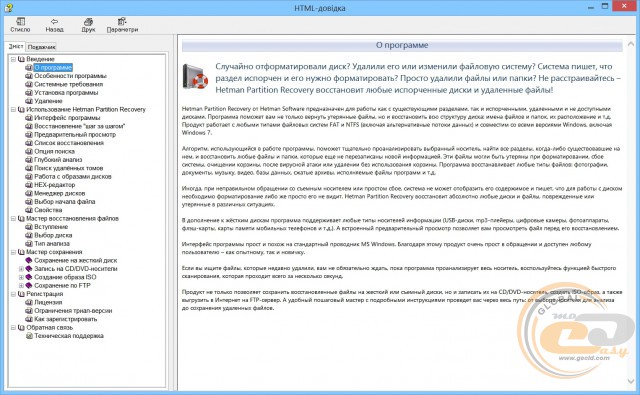Viewport: 640px width, 395px height.
Task: Switch to the Зміст tab
Action: 16,47
